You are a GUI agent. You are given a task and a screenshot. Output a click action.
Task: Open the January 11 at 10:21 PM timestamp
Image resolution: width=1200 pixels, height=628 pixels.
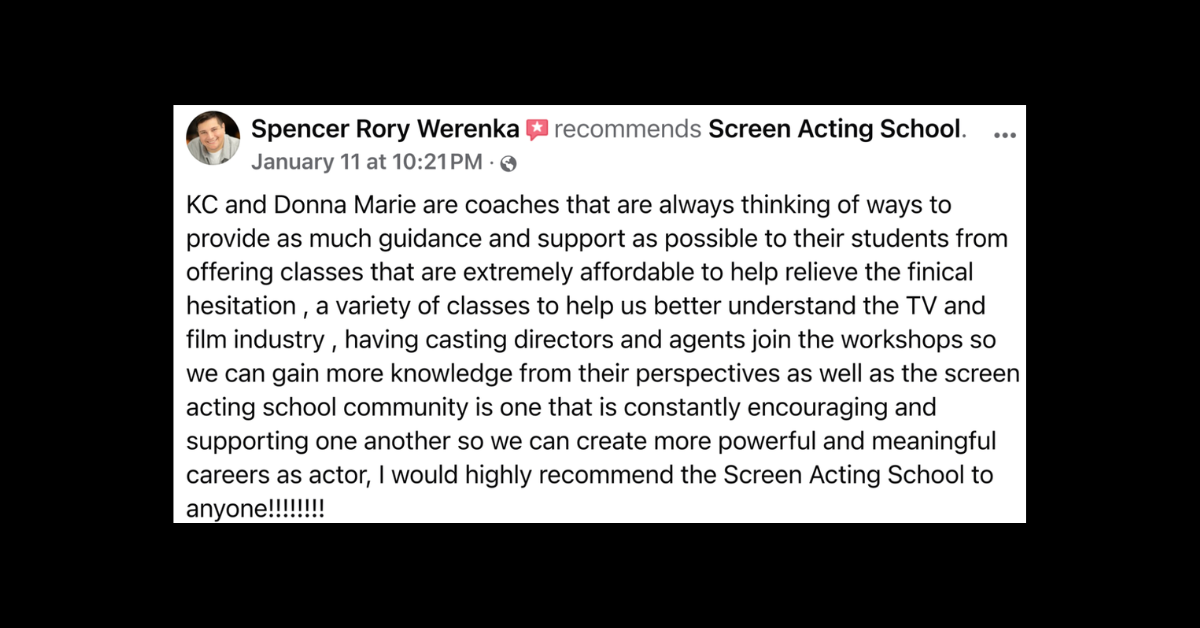(x=366, y=162)
